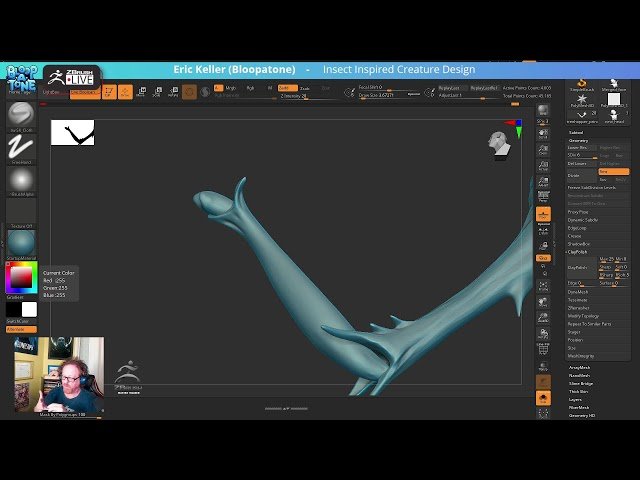The height and width of the screenshot is (480, 640).
Task: Expand the DynaMesh section
Action: [x=579, y=291]
